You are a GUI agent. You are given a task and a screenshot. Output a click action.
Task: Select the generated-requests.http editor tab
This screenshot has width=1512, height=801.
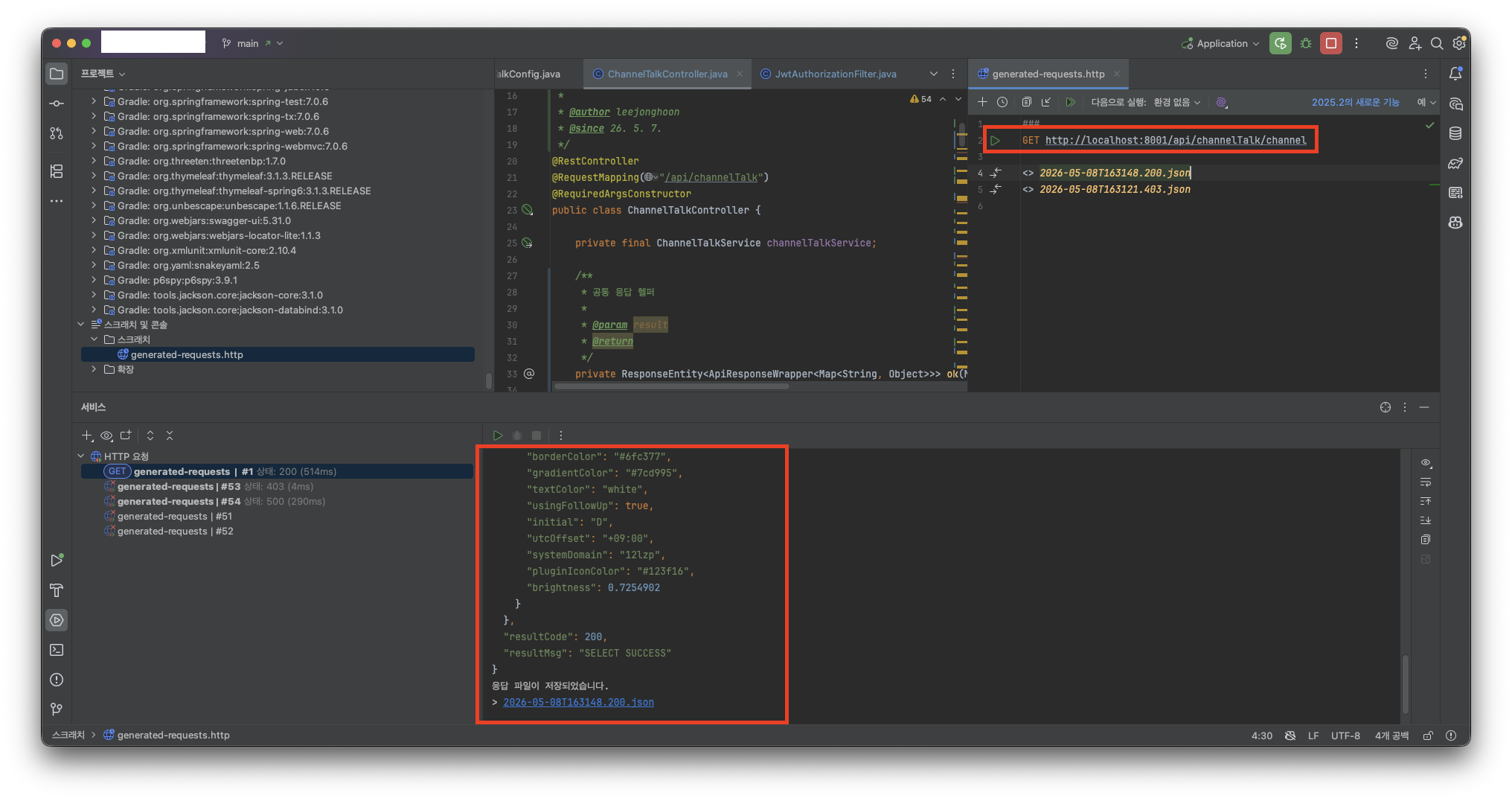pos(1048,74)
